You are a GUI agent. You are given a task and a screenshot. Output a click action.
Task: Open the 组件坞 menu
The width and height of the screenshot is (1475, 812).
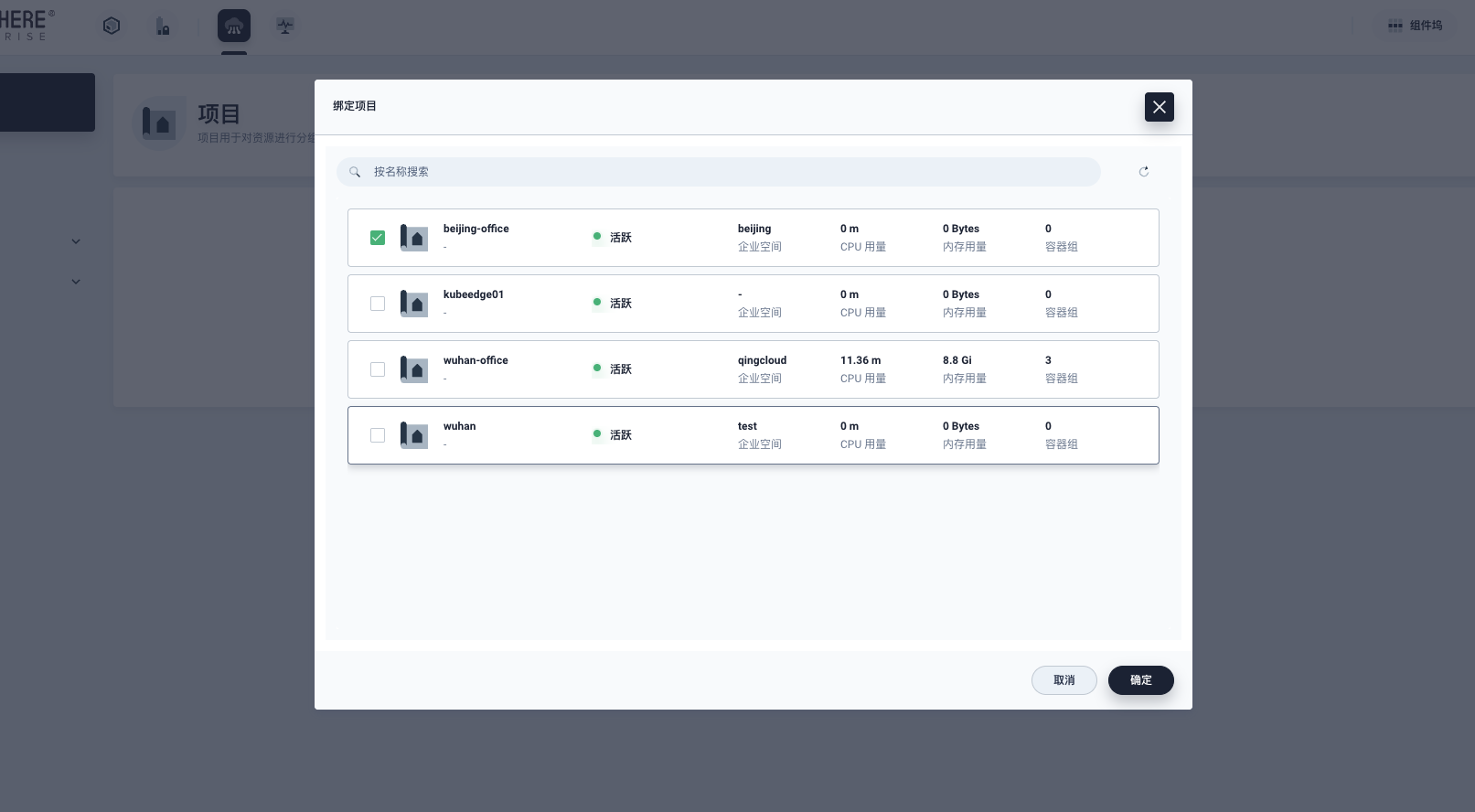click(x=1415, y=26)
